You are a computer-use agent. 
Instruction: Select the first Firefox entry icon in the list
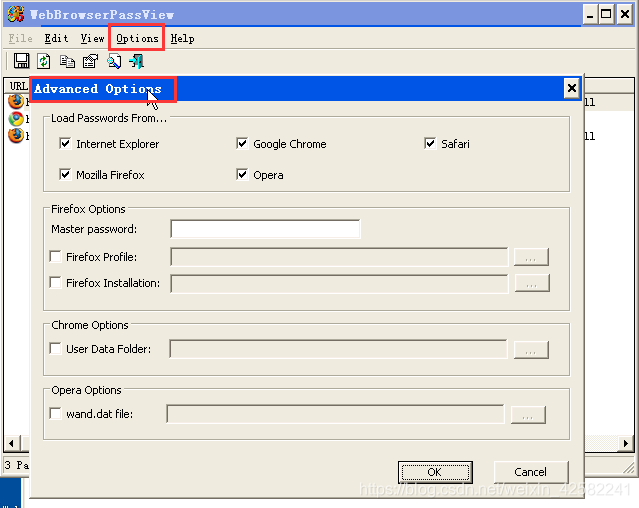tap(16, 101)
